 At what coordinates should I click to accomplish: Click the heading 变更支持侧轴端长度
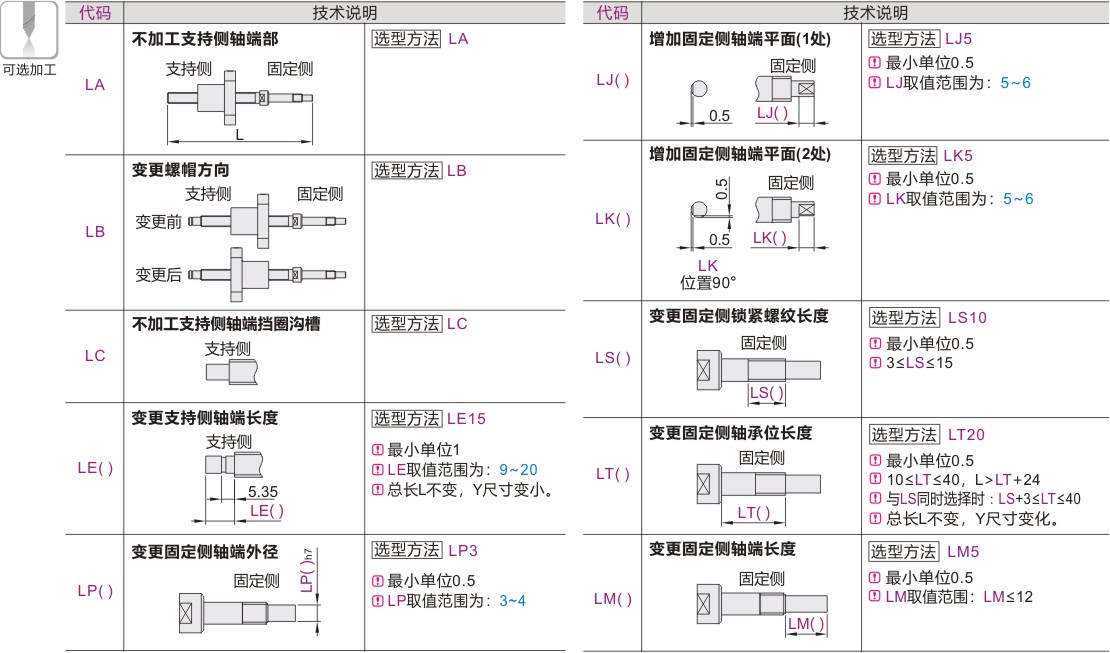click(205, 418)
